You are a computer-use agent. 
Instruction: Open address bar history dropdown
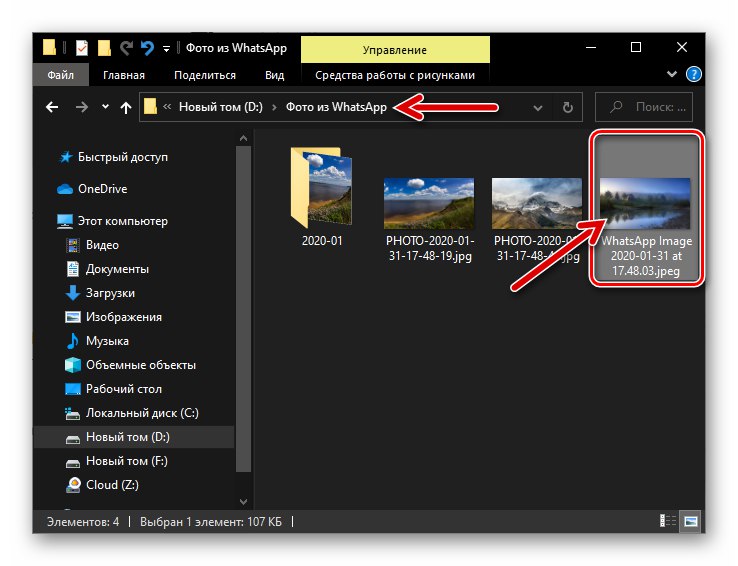537,108
